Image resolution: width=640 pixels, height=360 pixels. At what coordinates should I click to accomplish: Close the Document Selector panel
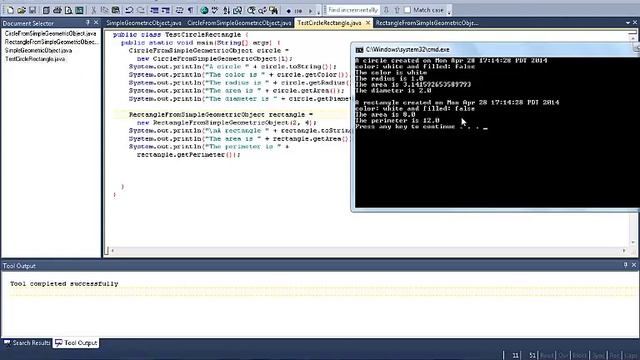pyautogui.click(x=96, y=23)
